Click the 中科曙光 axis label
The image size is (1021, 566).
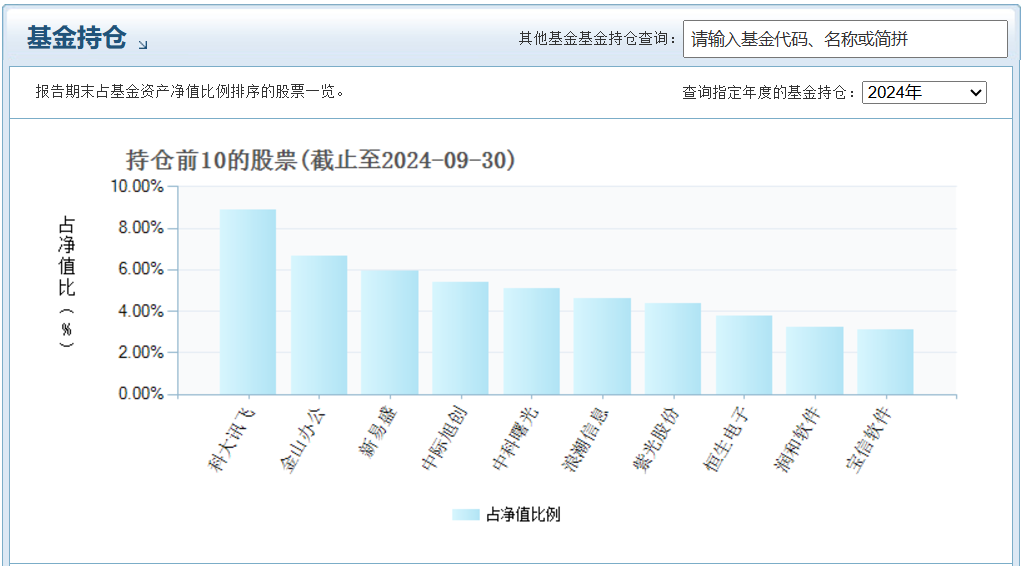tap(515, 440)
